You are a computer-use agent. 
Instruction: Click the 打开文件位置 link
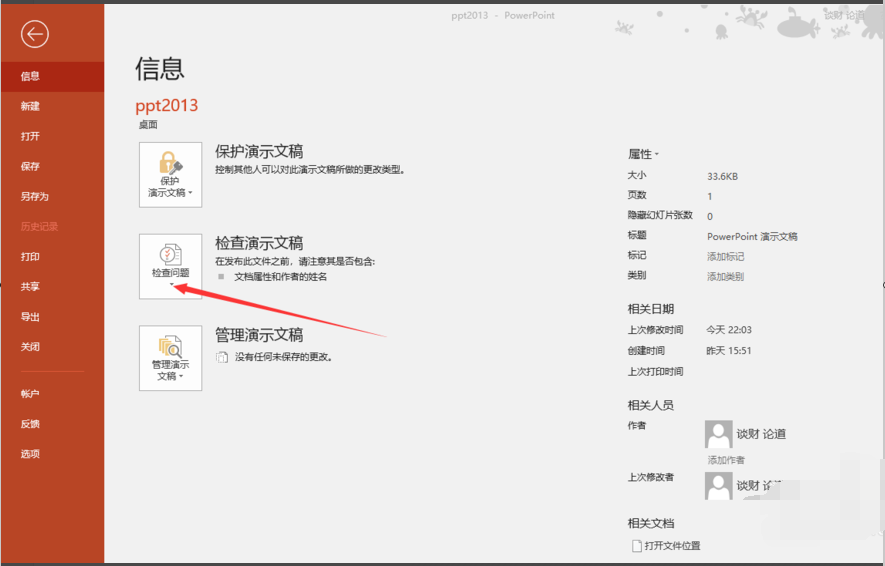[673, 546]
